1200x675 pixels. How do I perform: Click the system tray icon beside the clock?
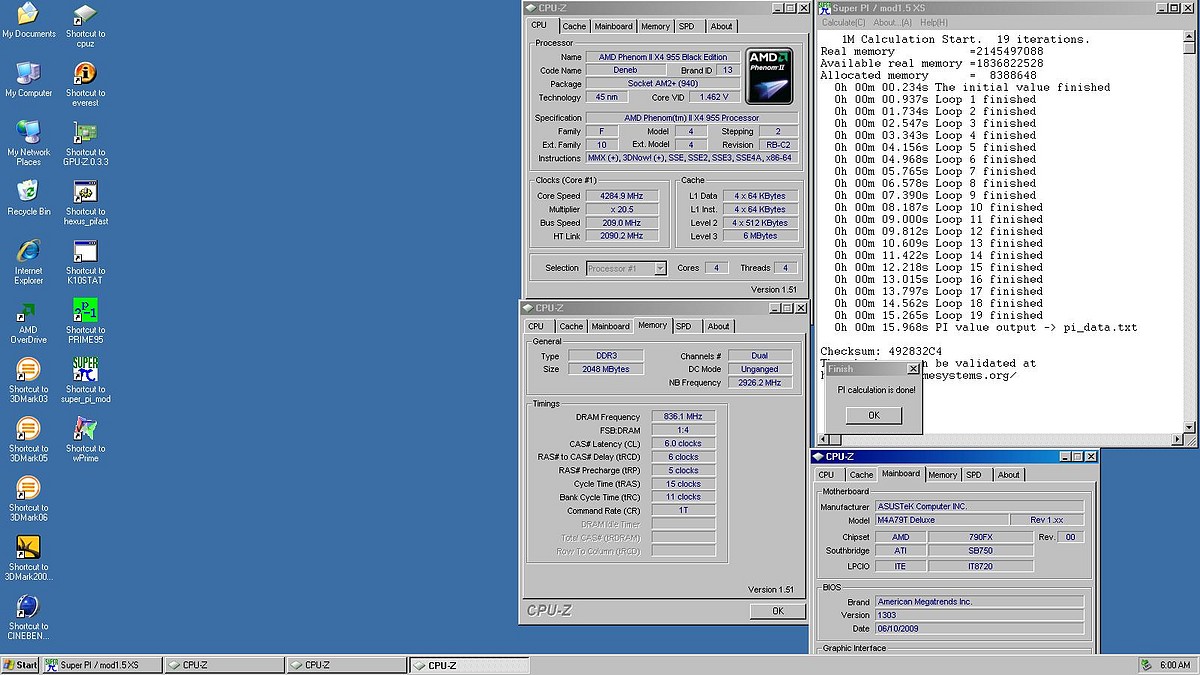(x=1145, y=665)
